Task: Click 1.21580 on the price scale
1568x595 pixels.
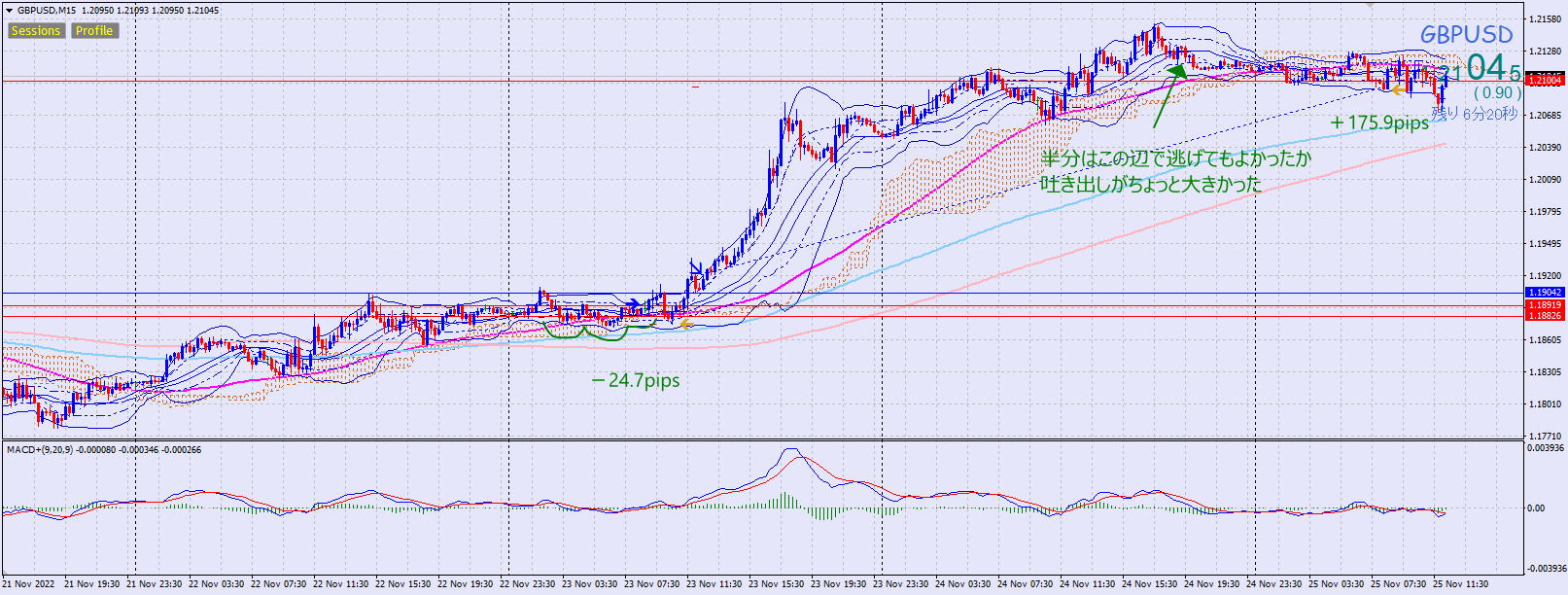Action: pyautogui.click(x=1546, y=19)
